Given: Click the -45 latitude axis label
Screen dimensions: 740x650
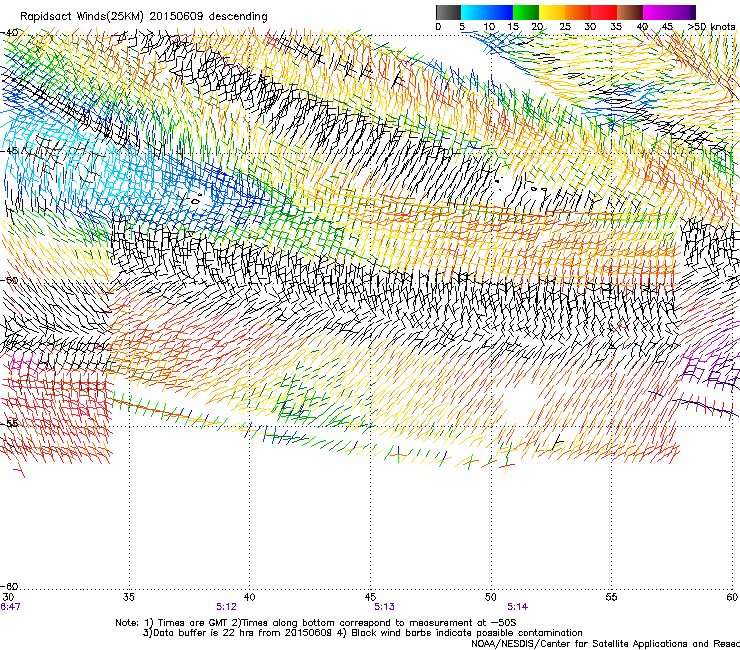Looking at the screenshot, I should 9,151.
